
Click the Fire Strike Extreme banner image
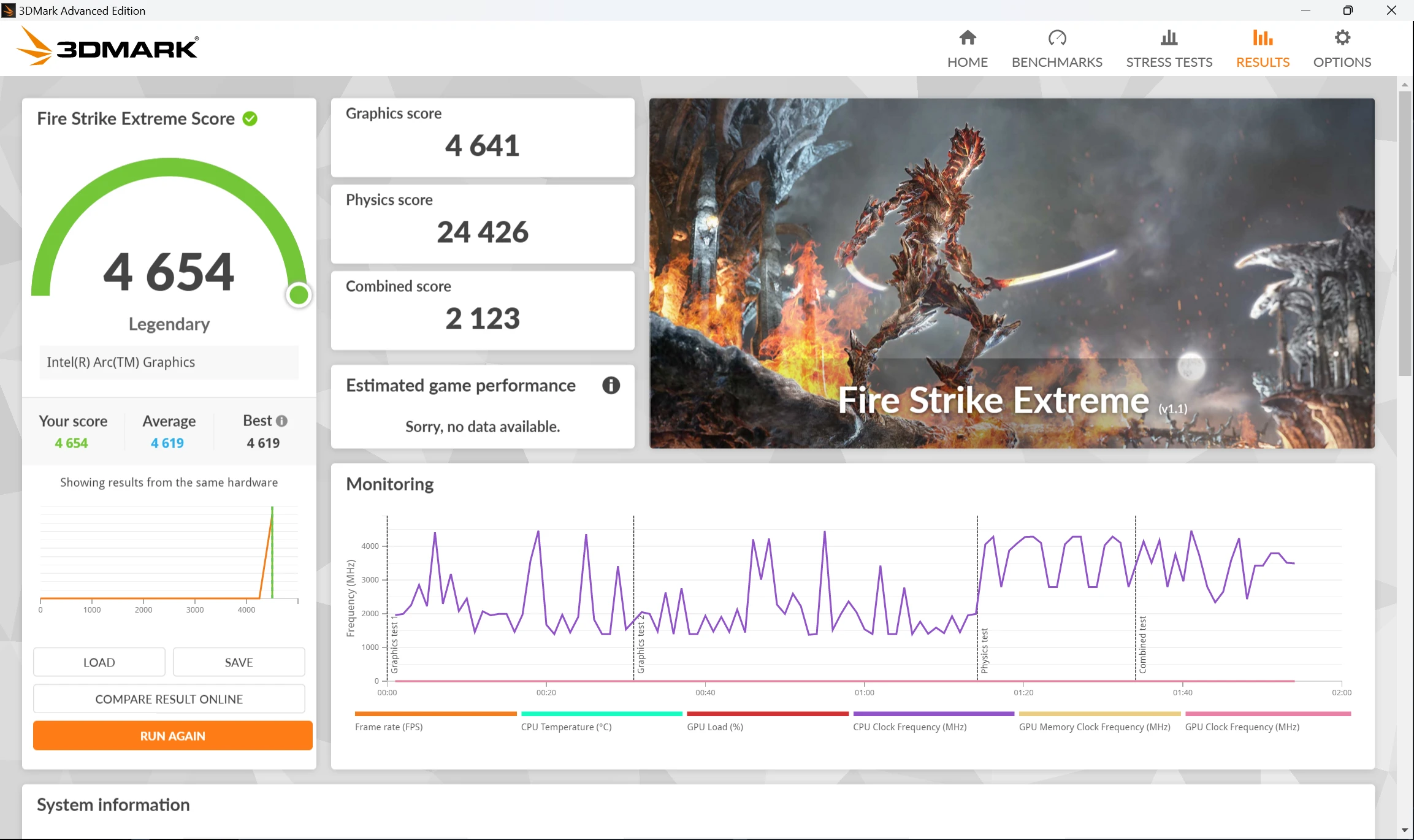pyautogui.click(x=1011, y=273)
